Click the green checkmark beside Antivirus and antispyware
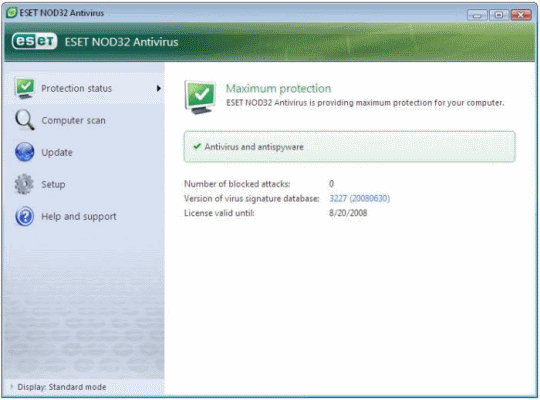Image resolution: width=540 pixels, height=400 pixels. coord(197,146)
